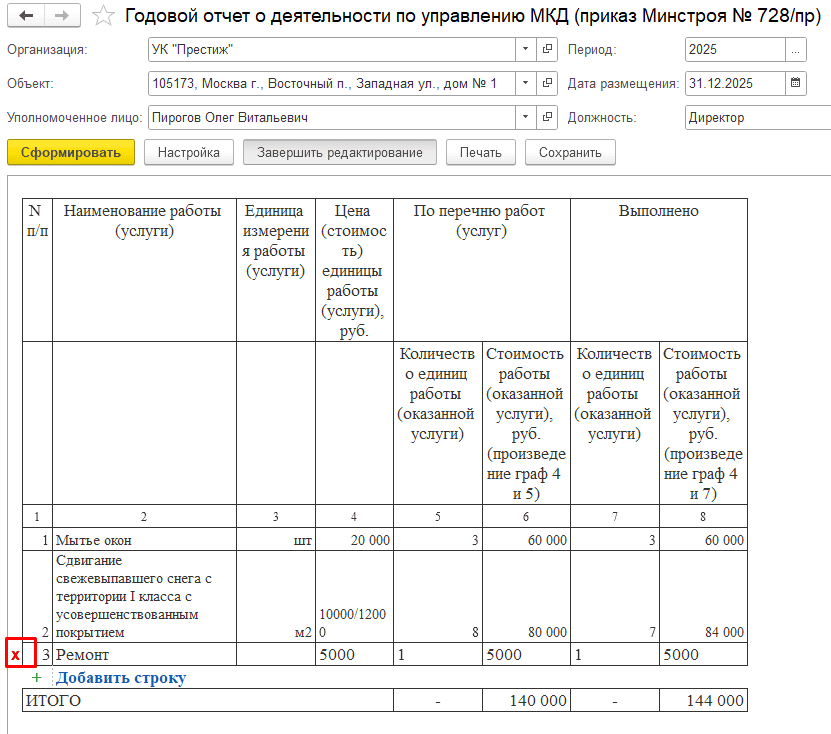Screen dimensions: 831x734
Task: Expand the Организация dropdown list
Action: coord(527,49)
